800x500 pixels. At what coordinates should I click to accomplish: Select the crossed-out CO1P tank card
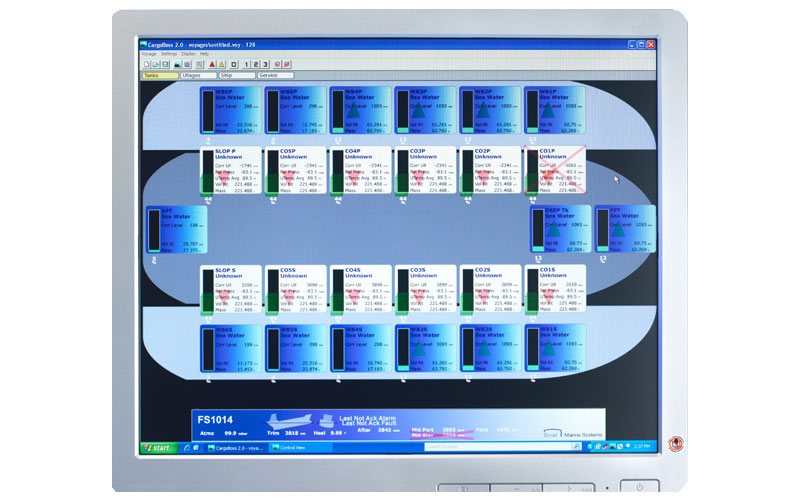pos(555,170)
